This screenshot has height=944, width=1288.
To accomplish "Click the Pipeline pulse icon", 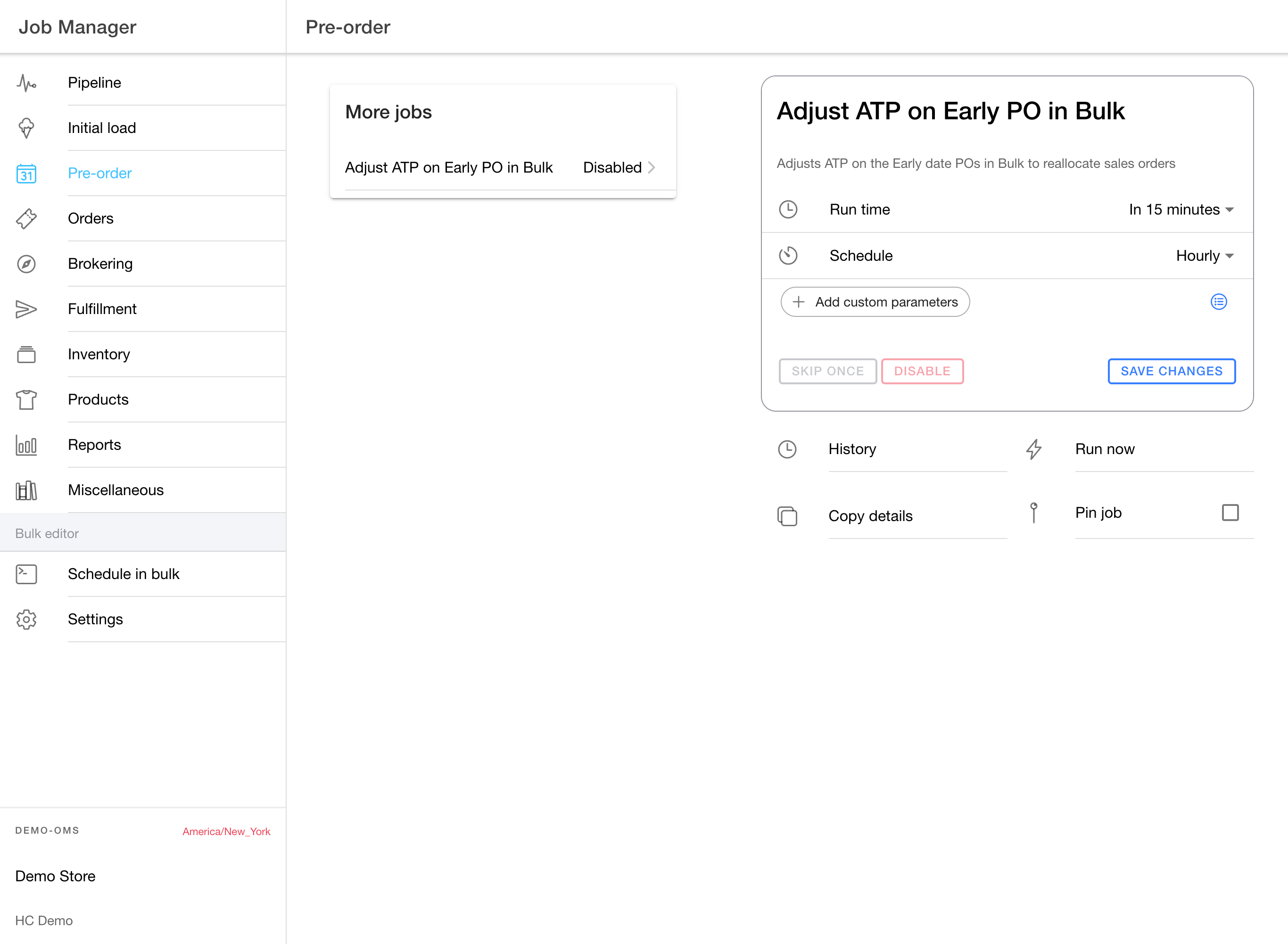I will pyautogui.click(x=26, y=83).
